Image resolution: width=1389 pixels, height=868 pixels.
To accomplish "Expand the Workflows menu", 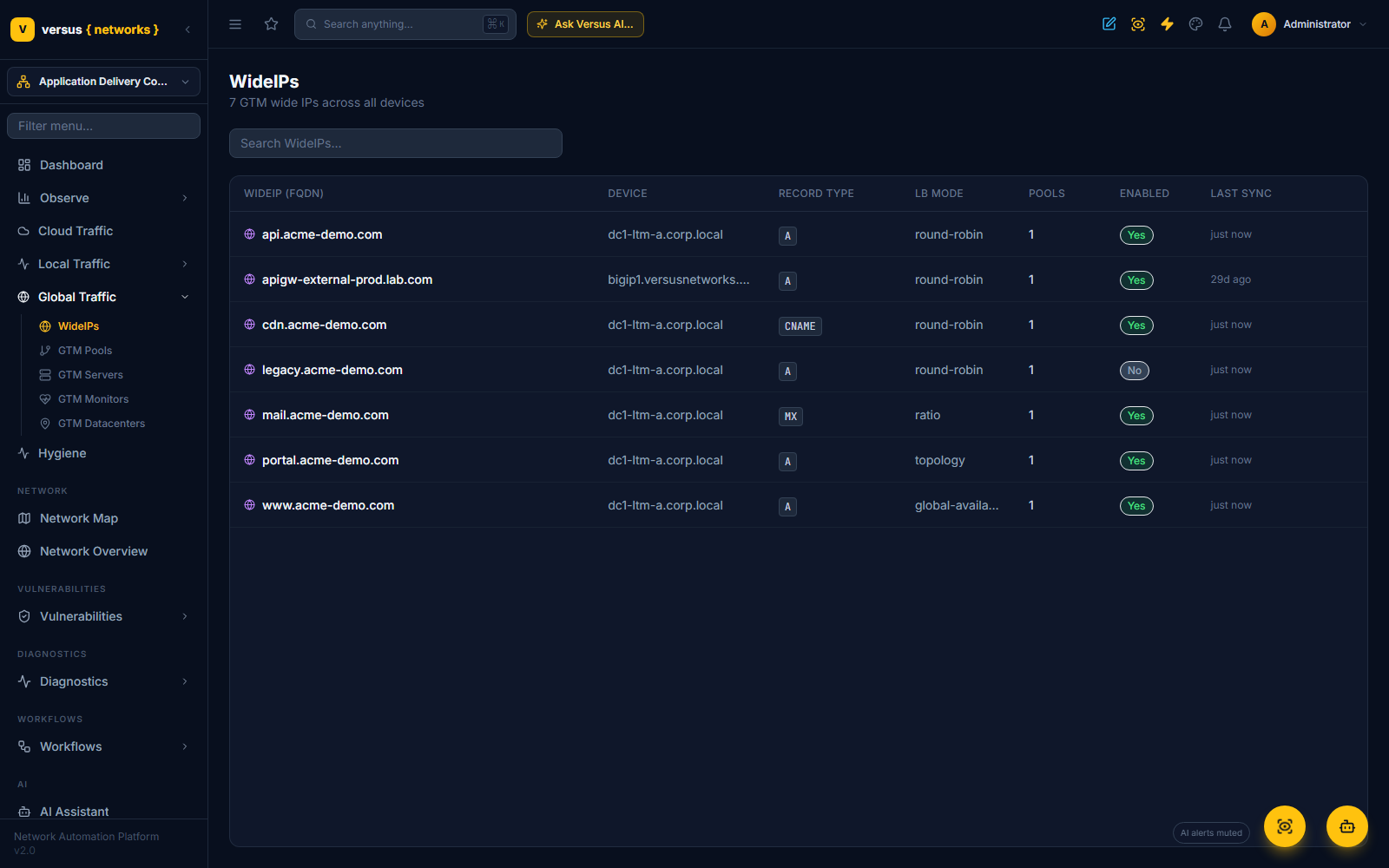I will point(104,746).
